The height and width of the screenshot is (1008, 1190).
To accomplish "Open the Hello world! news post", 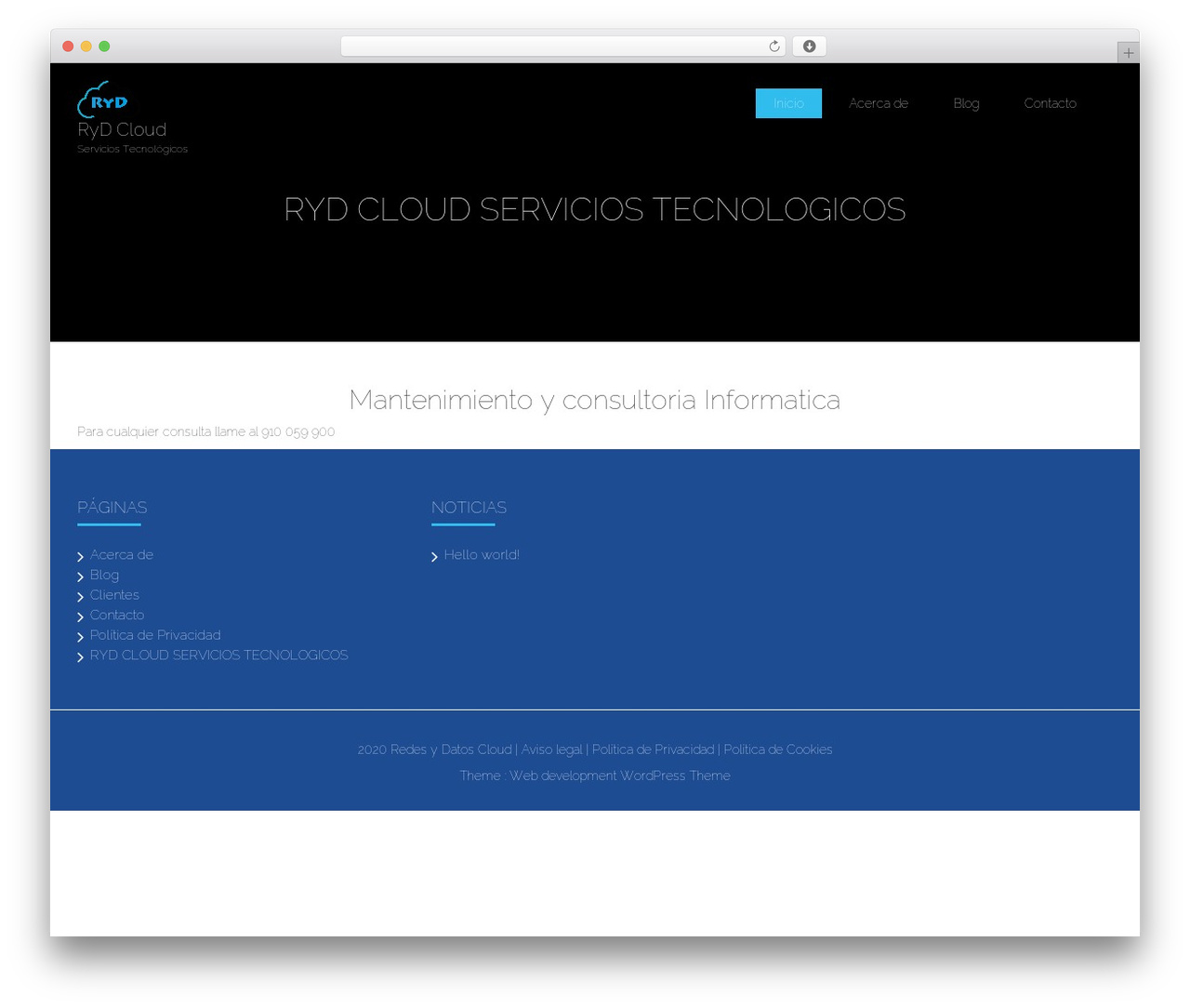I will click(x=482, y=555).
